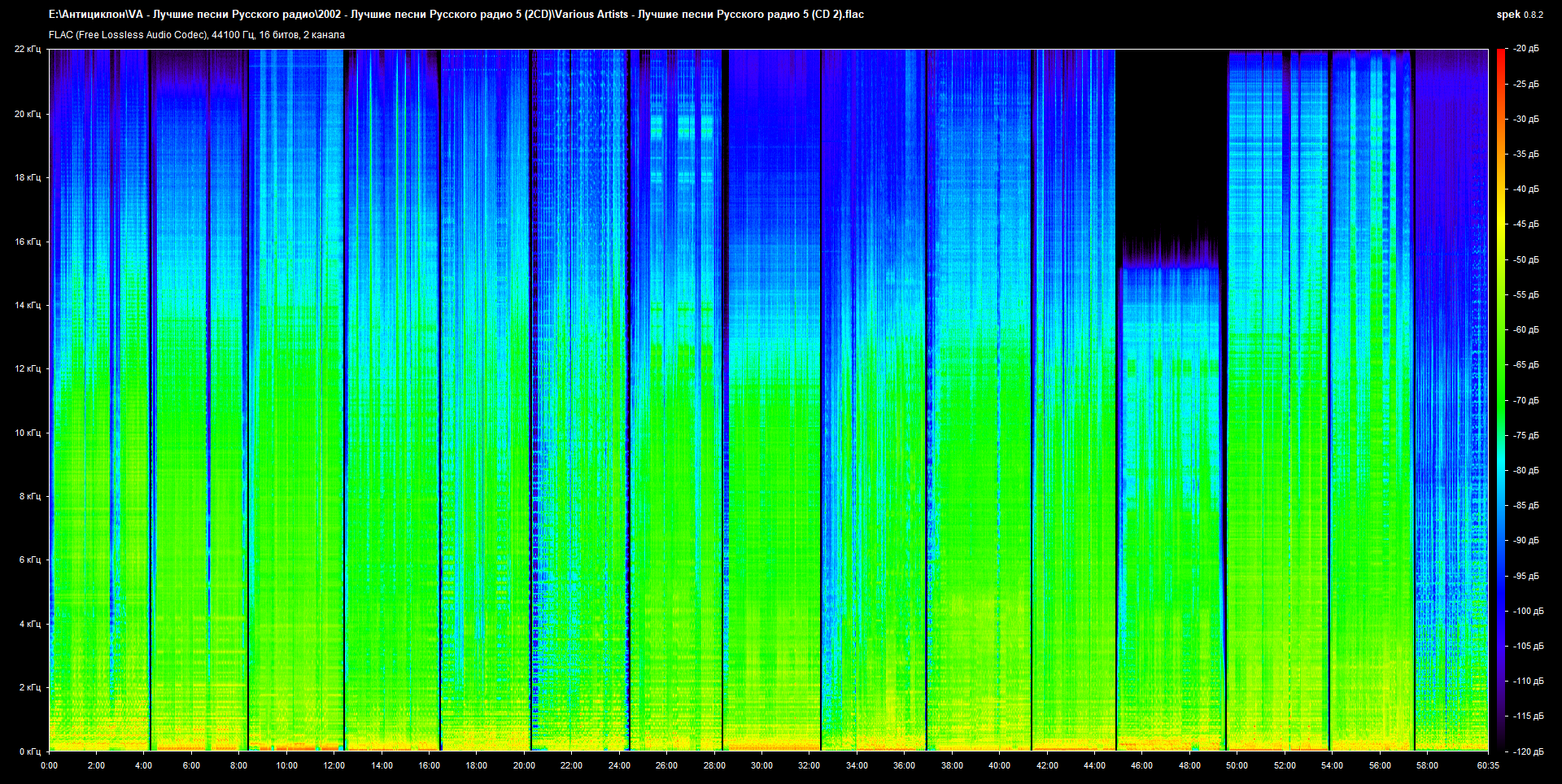
Task: Click the 0:00 time axis label
Action: click(49, 765)
